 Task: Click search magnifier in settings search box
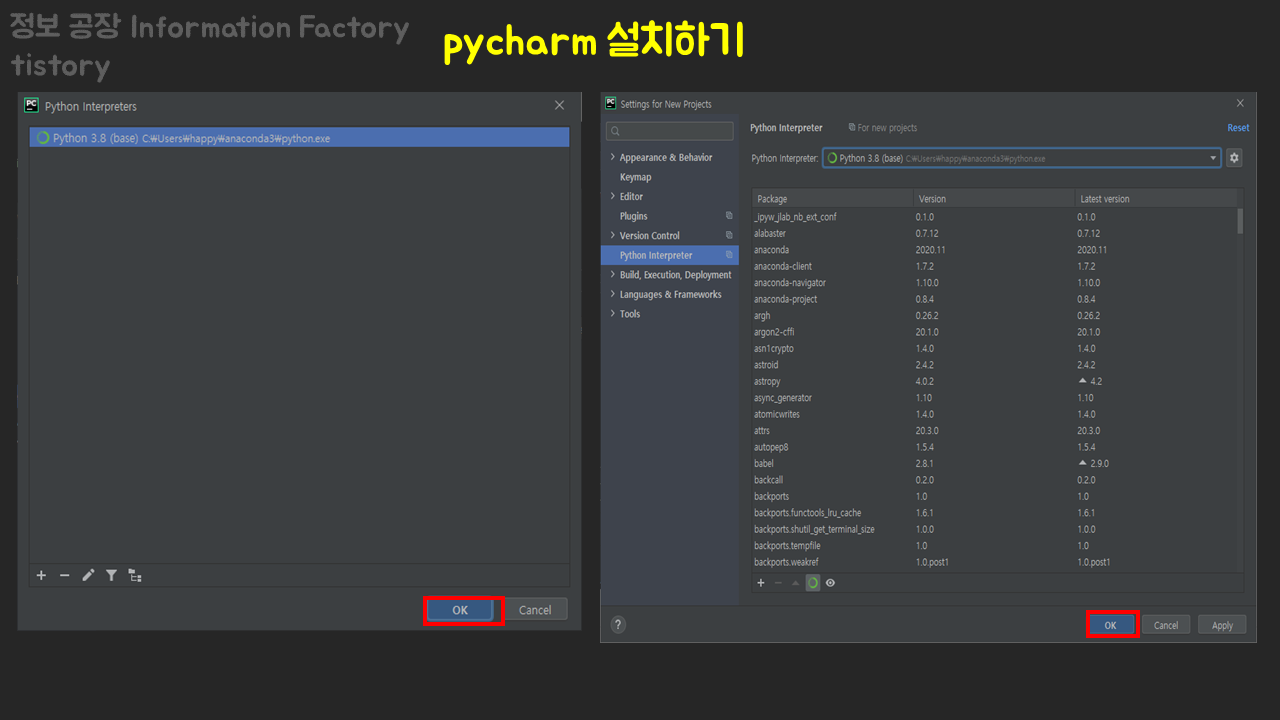[x=615, y=131]
